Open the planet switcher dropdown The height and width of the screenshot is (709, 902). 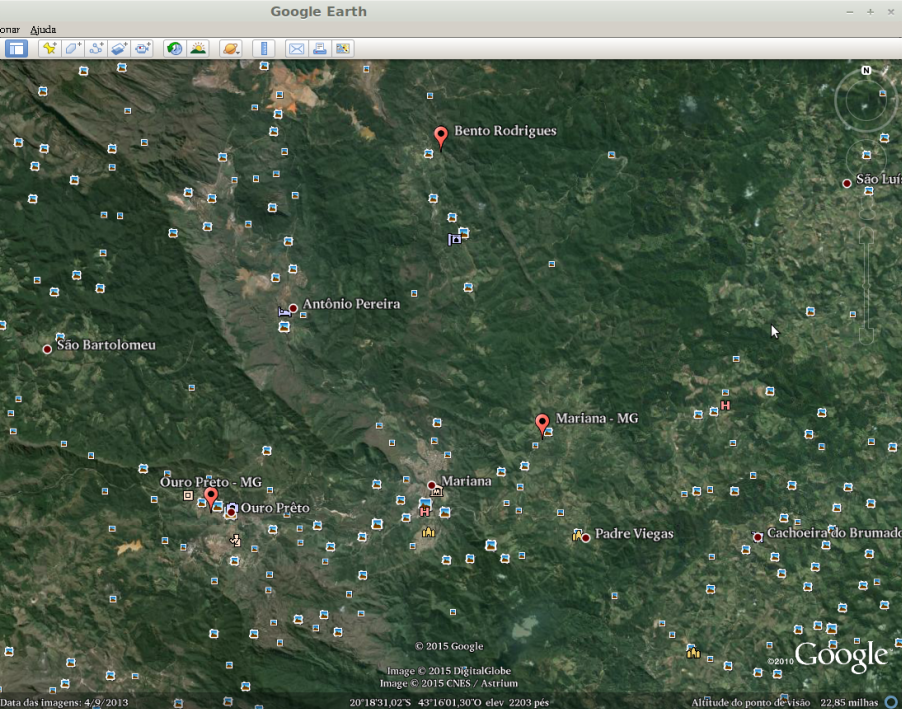[x=231, y=48]
